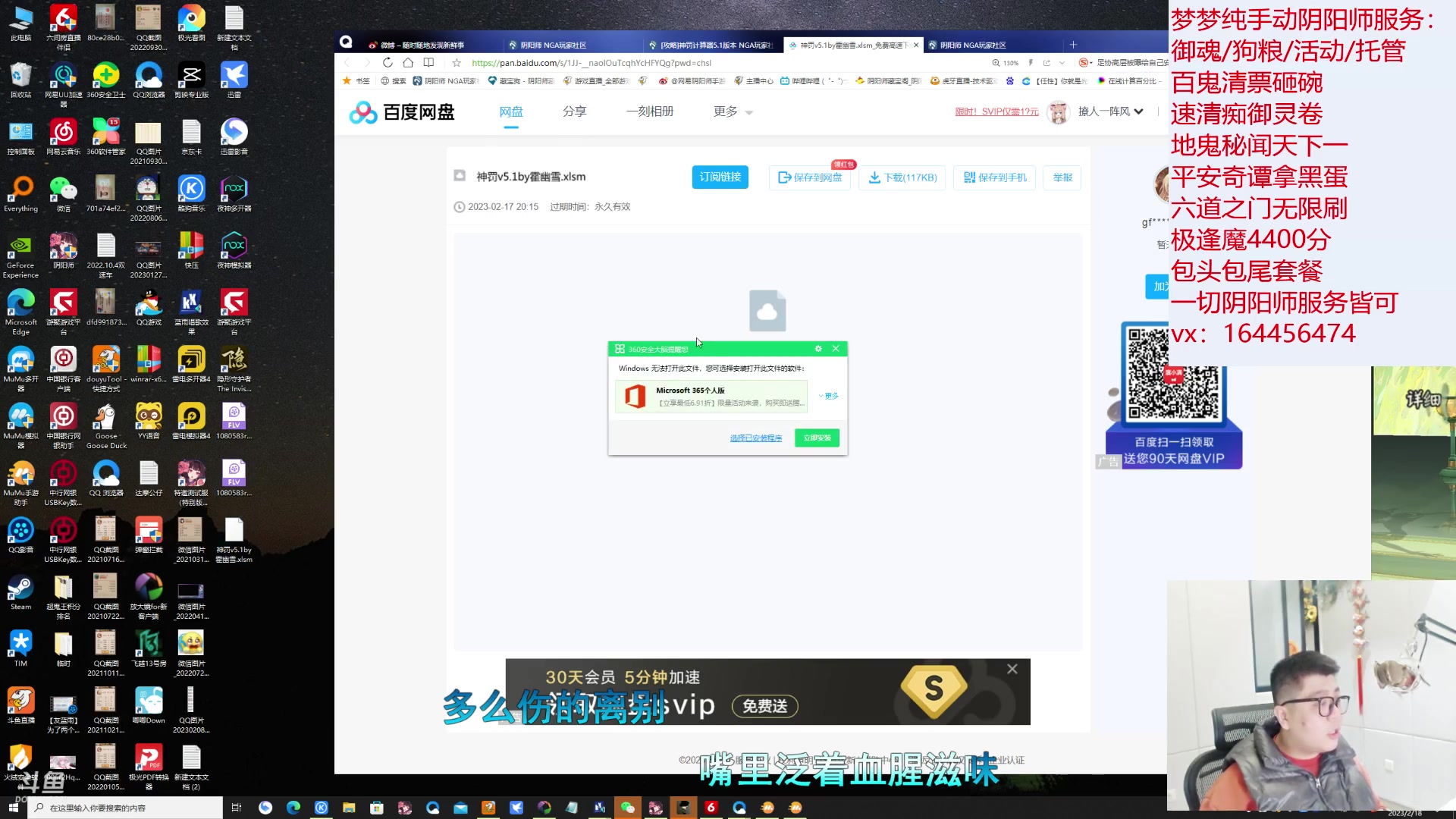Open File Explorer from the taskbar
This screenshot has height=819, width=1456.
(x=349, y=808)
